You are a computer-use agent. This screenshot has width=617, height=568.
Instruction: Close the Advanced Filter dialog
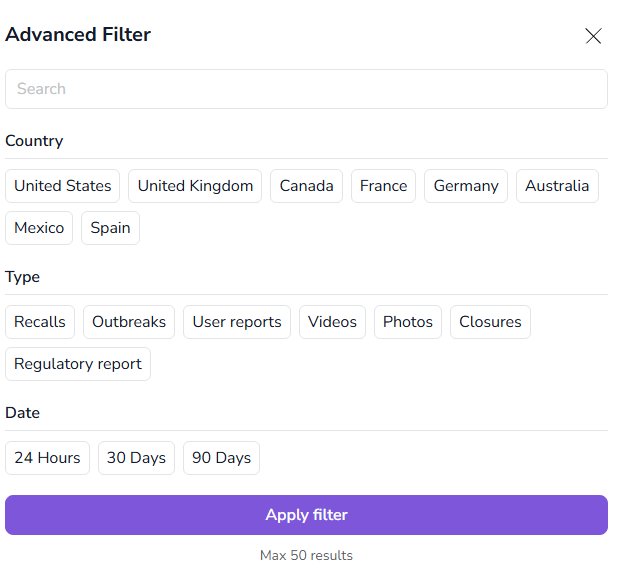593,36
